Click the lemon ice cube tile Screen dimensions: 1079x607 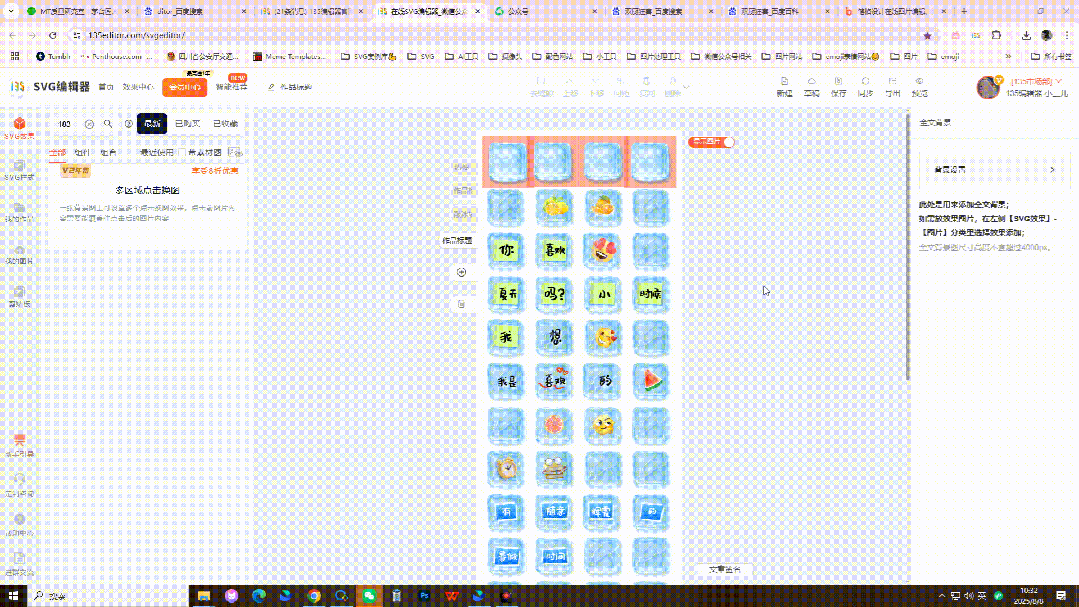(554, 207)
